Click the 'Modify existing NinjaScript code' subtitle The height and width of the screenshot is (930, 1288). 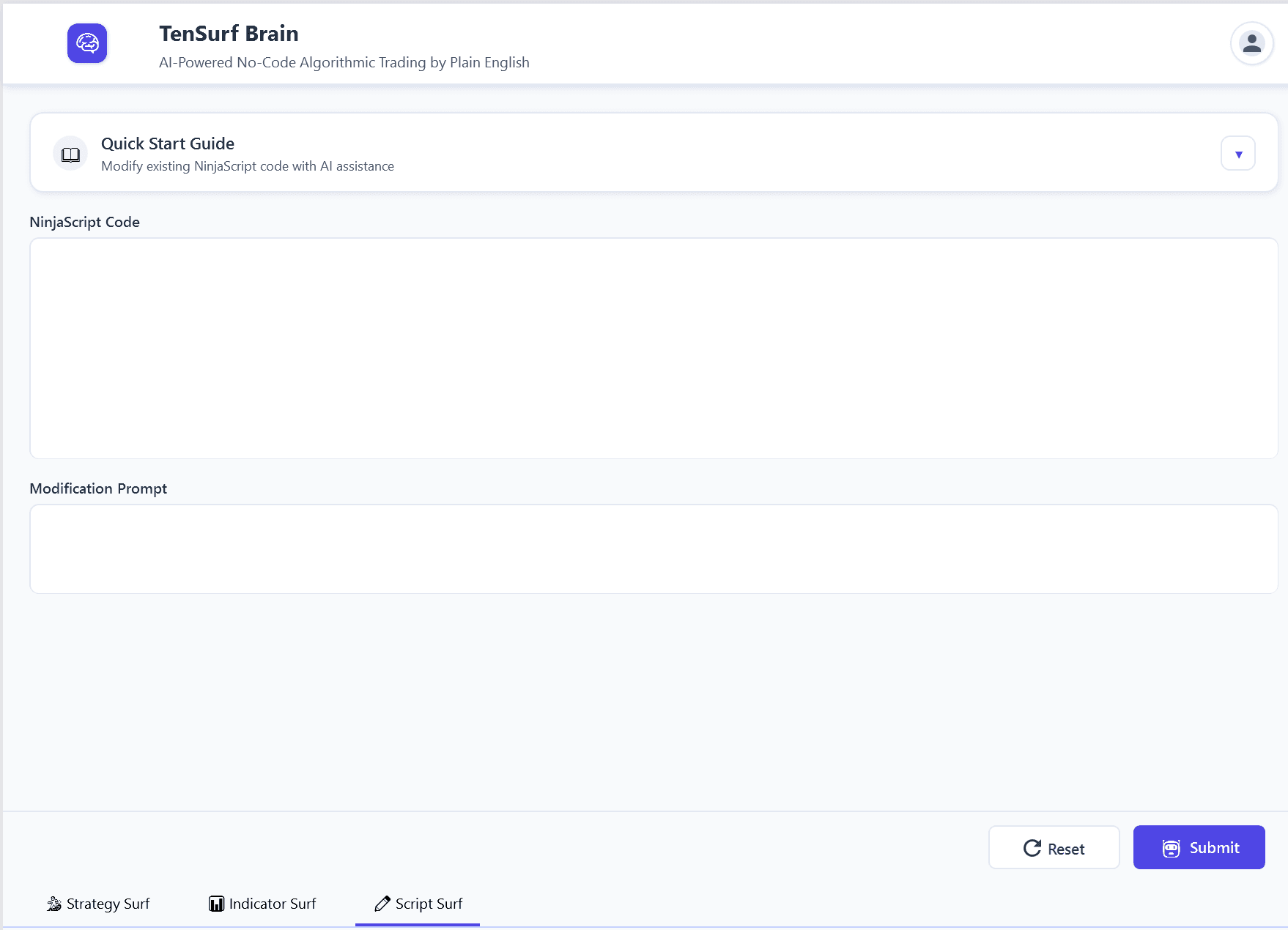[247, 166]
